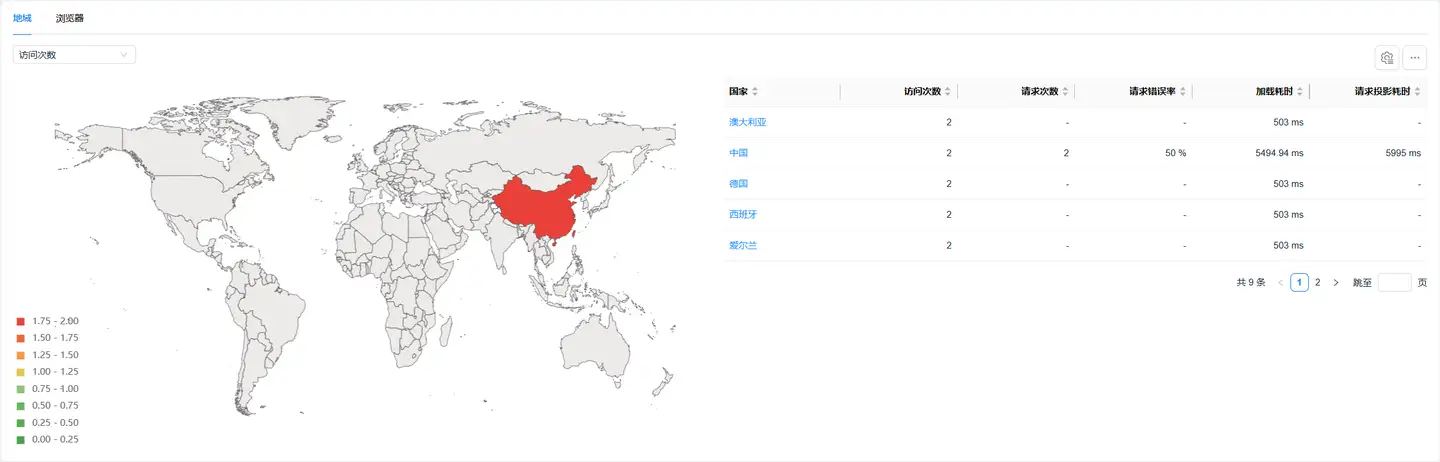
Task: Open the 中国 country link
Action: pos(738,154)
